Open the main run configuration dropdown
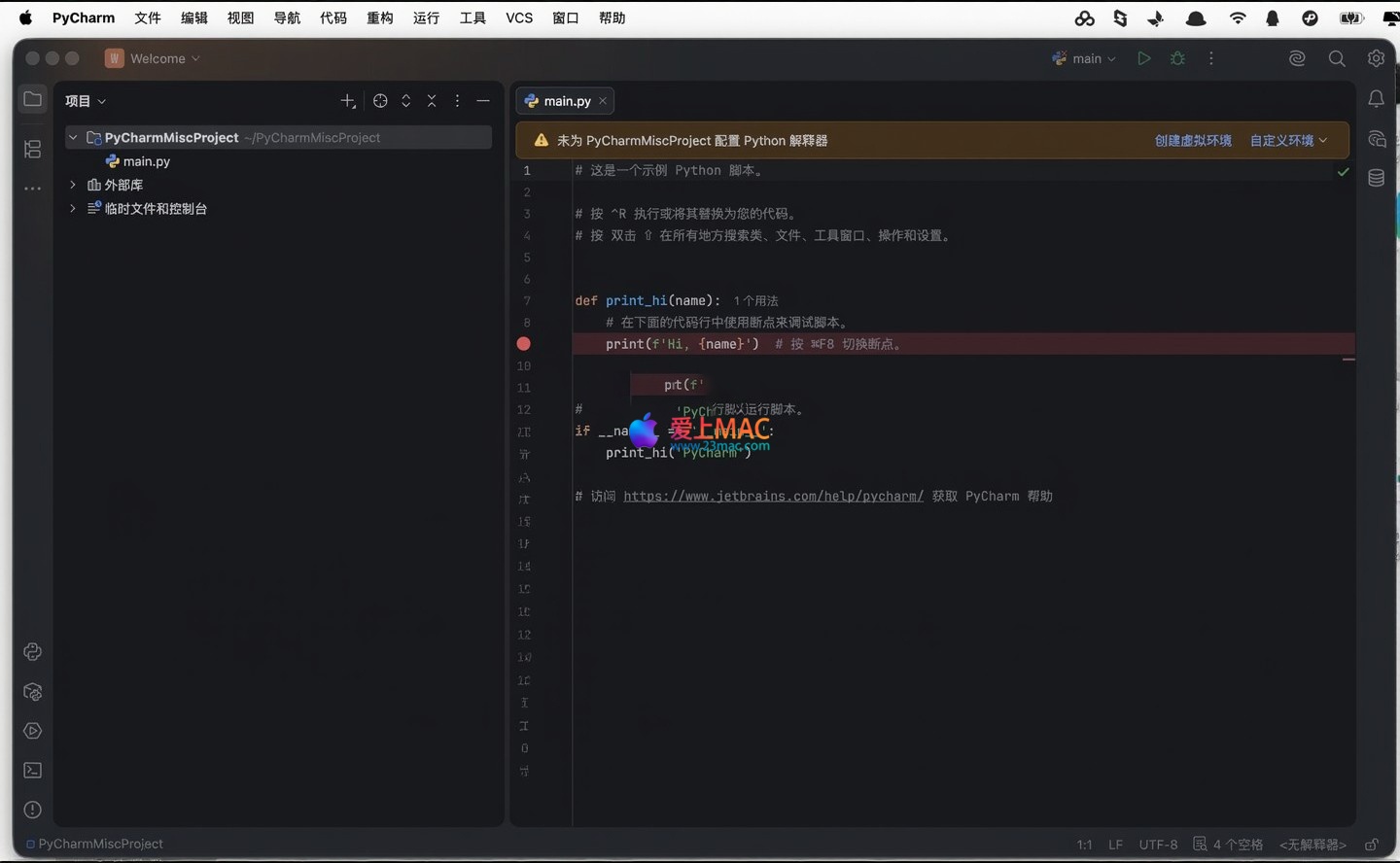The width and height of the screenshot is (1400, 863). click(1086, 58)
